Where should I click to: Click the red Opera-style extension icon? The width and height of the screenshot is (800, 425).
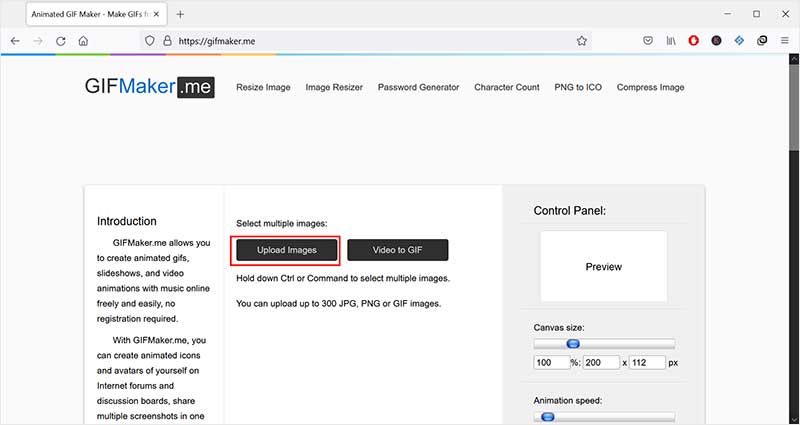click(x=693, y=41)
